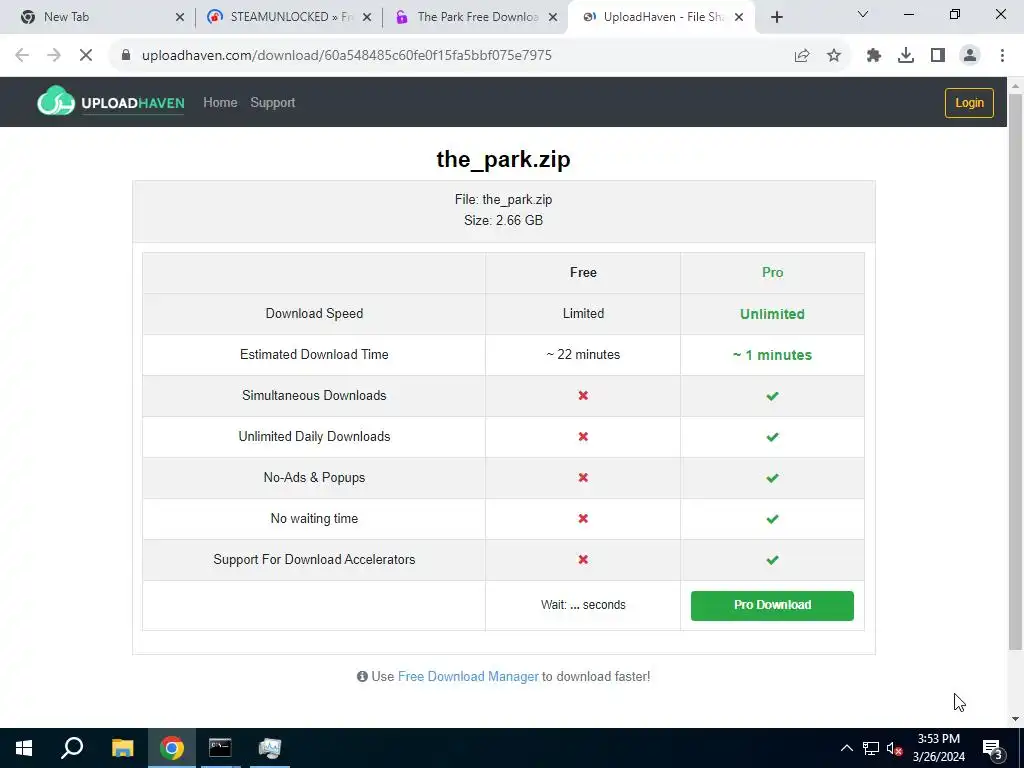Image resolution: width=1024 pixels, height=768 pixels.
Task: Close the UploadHaven tab
Action: click(739, 17)
